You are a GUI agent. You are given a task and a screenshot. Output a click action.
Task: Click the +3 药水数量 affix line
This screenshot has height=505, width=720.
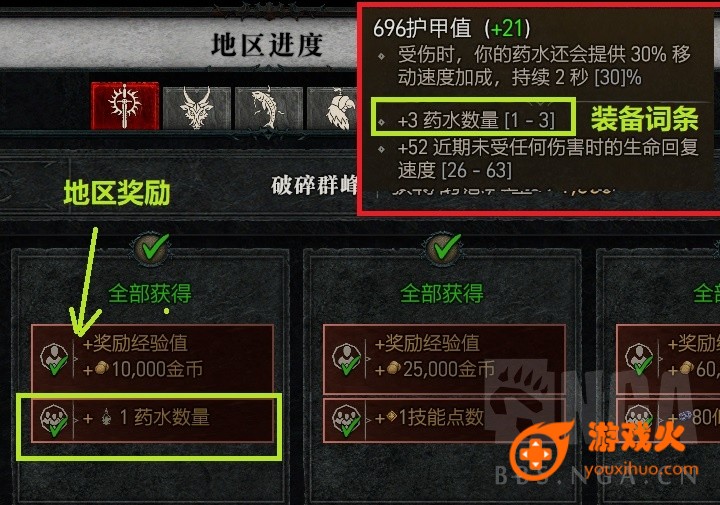pos(473,120)
